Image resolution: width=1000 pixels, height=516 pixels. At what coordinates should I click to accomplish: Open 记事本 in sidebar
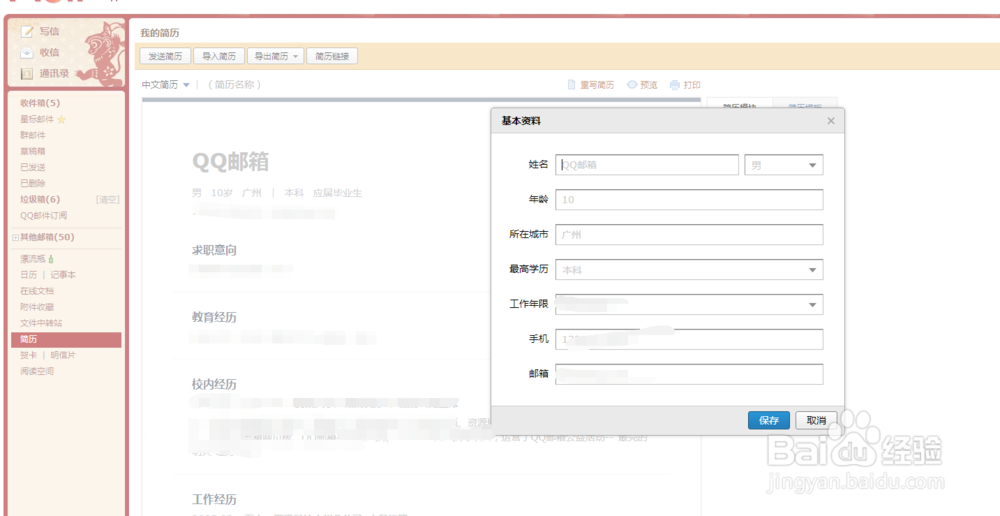[x=63, y=275]
